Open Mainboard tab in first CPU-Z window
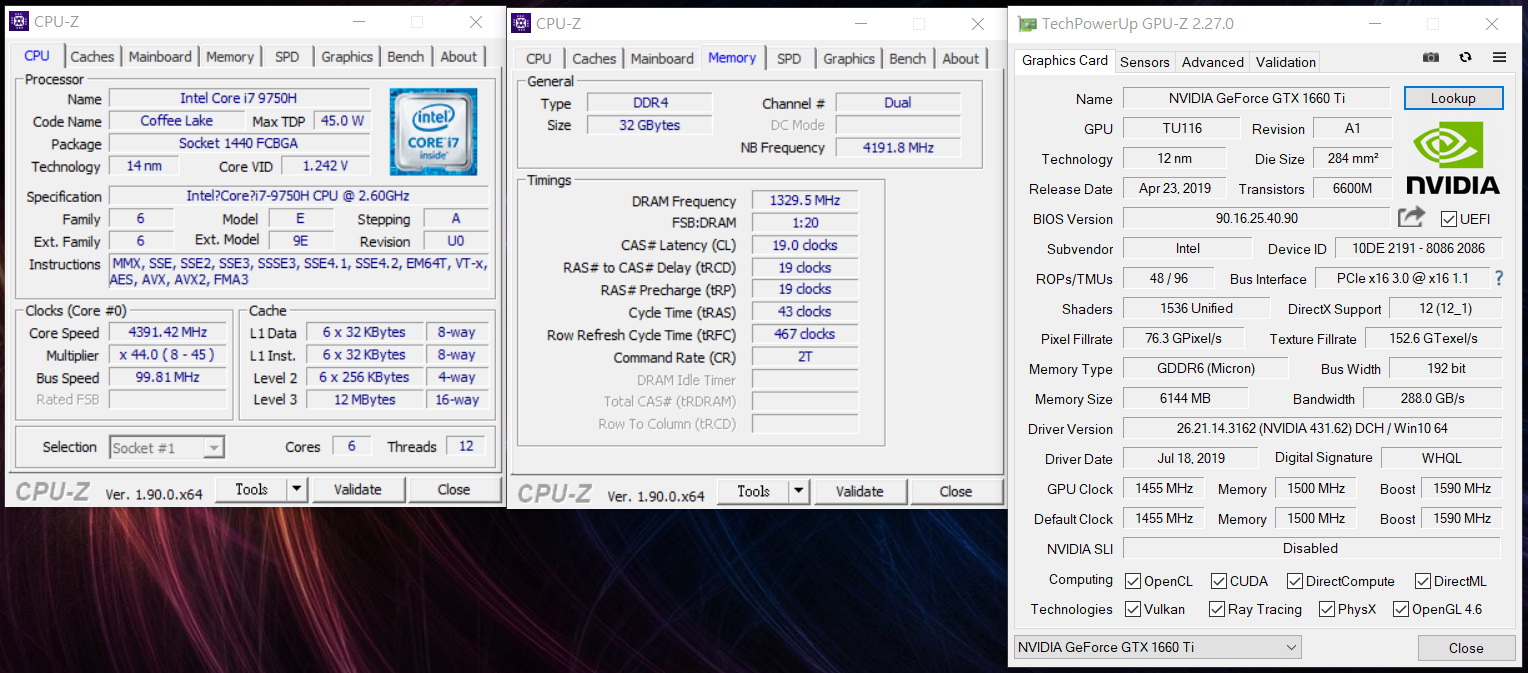 [160, 57]
